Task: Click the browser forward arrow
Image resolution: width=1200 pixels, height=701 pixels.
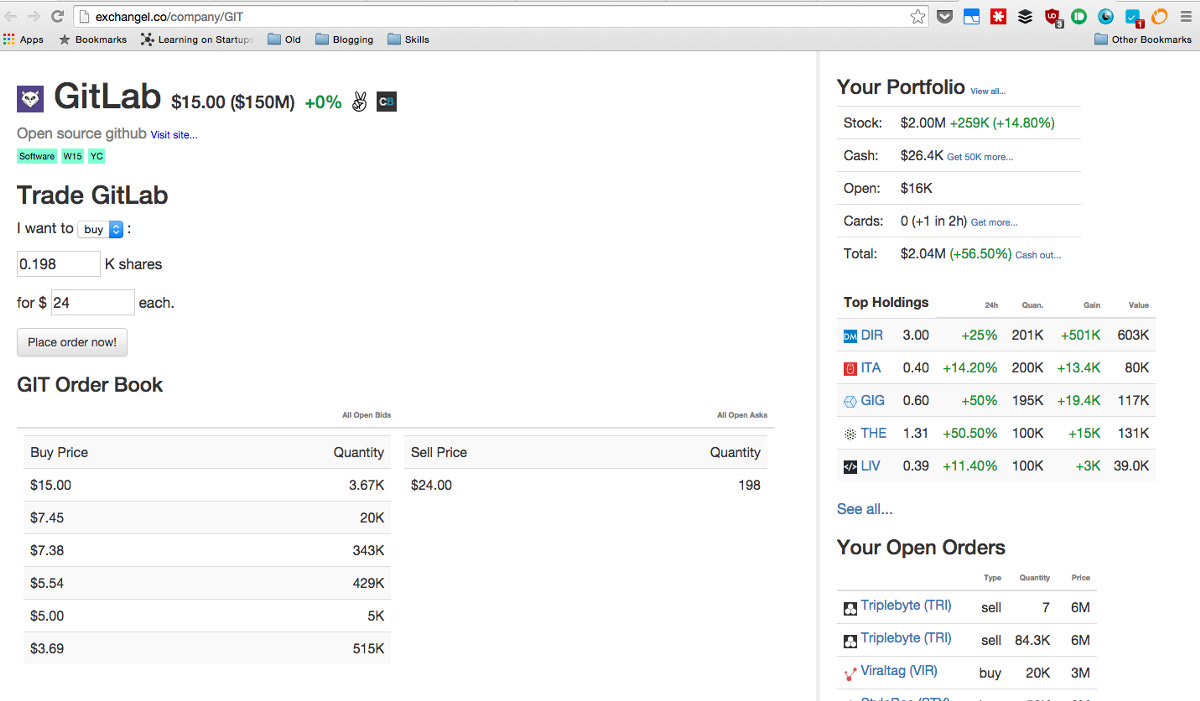Action: 34,16
